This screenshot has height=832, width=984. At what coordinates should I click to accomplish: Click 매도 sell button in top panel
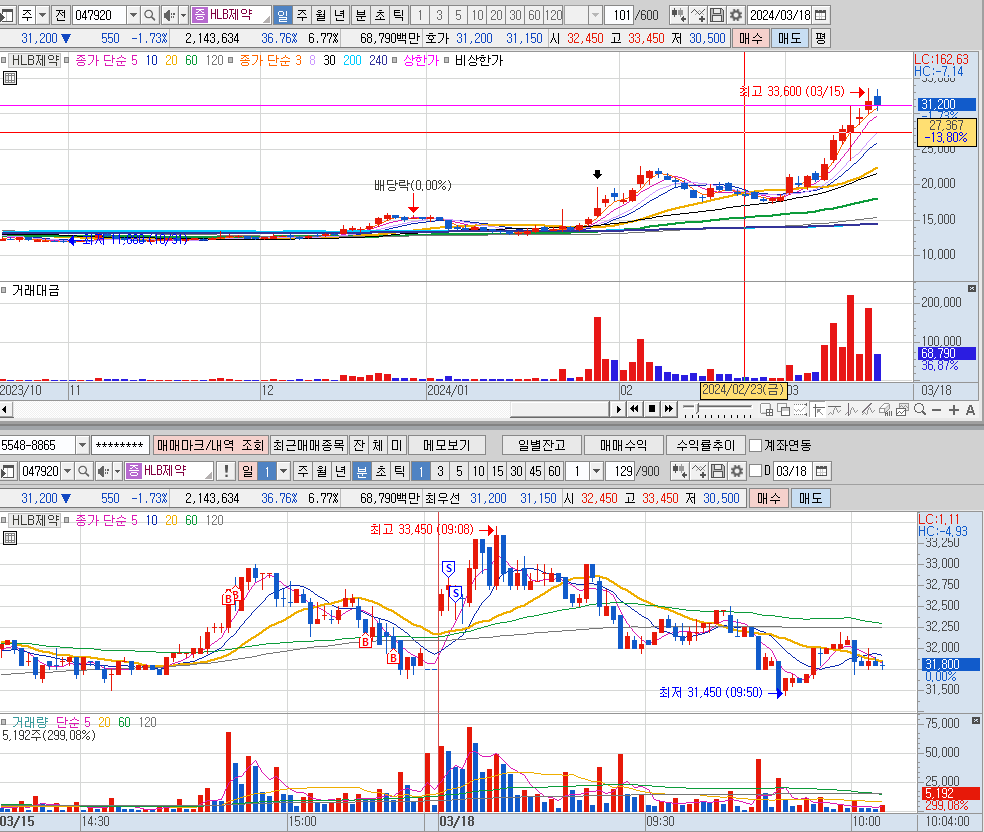[789, 38]
